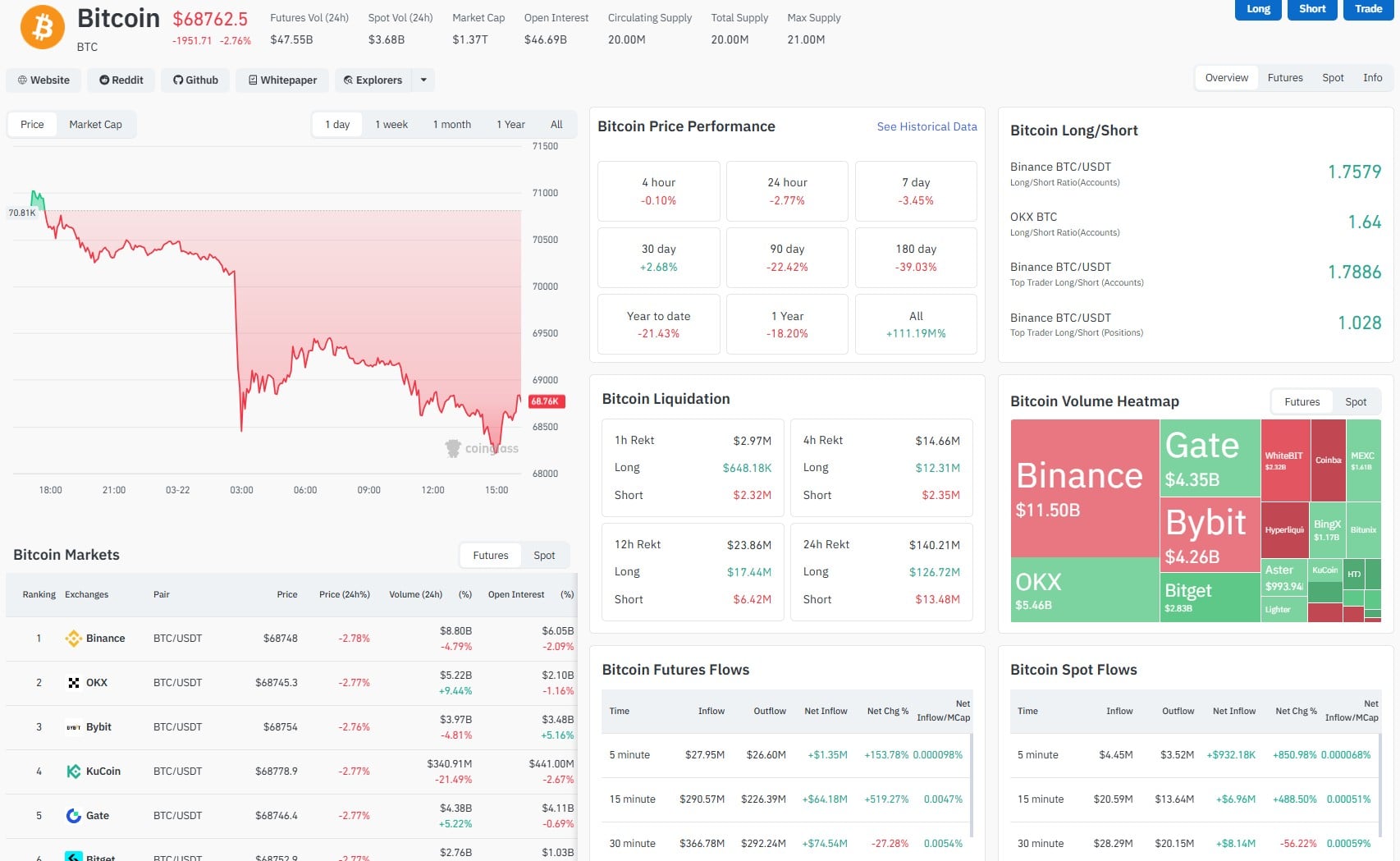
Task: Toggle Bitcoin Markets to Spot view
Action: [x=544, y=555]
